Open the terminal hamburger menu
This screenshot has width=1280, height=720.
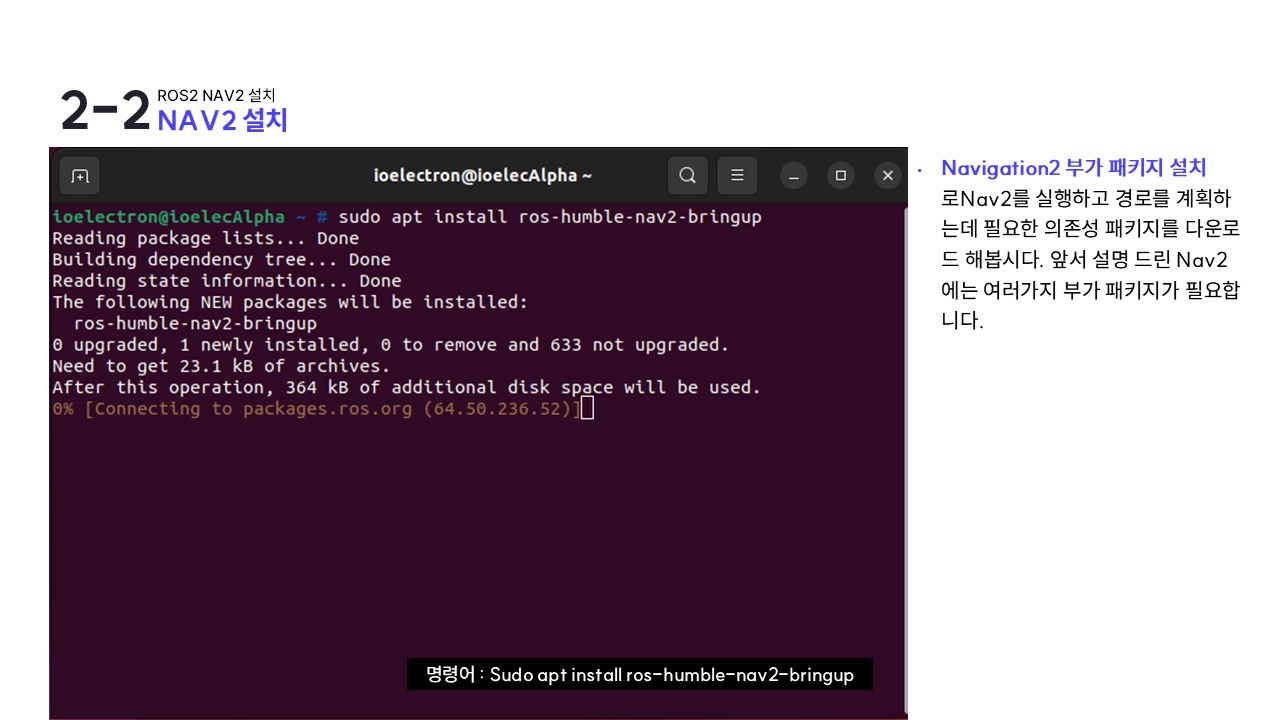pyautogui.click(x=737, y=176)
